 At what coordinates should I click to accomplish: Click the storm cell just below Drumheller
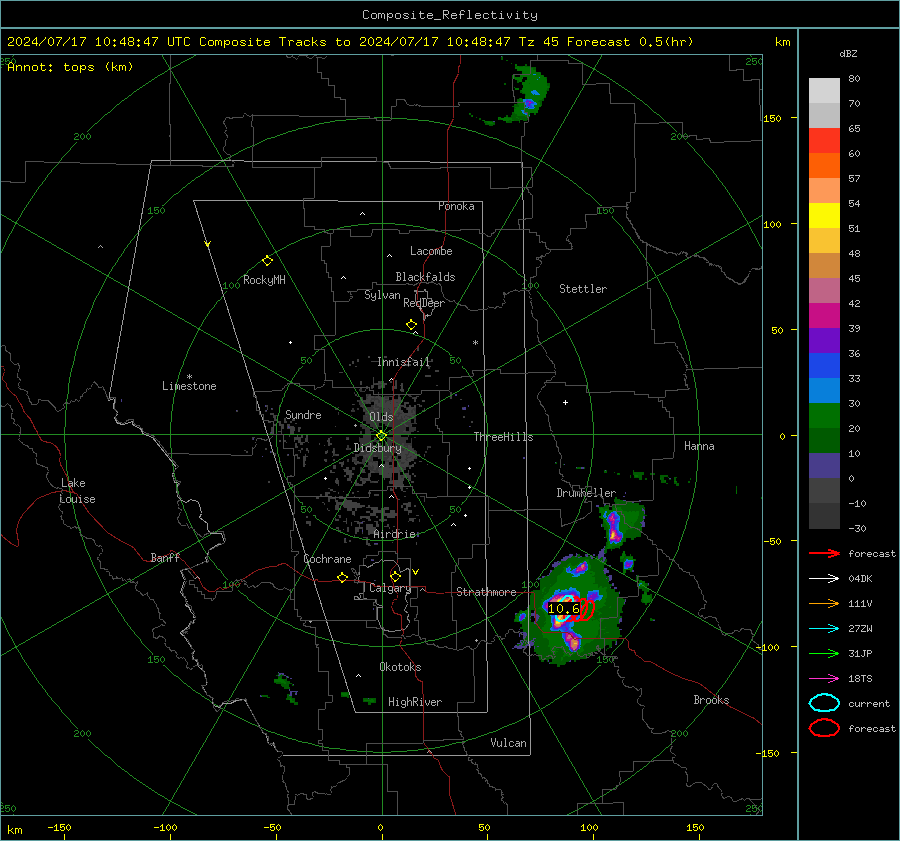pos(620,522)
